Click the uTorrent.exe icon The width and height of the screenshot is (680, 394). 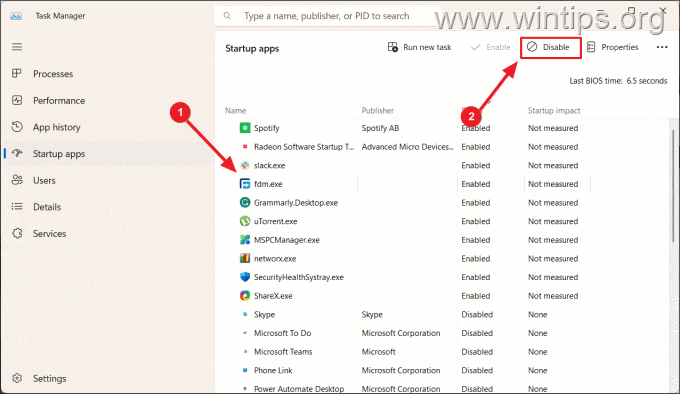click(245, 221)
